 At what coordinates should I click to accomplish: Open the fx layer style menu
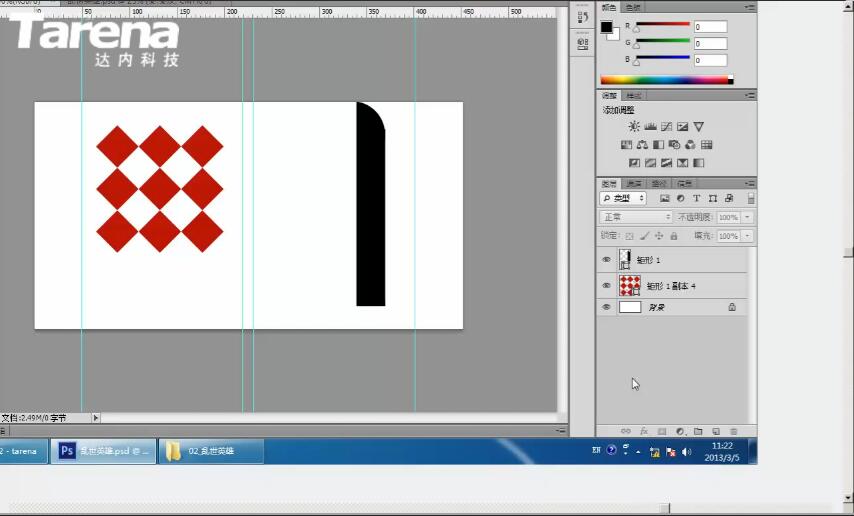coord(644,431)
